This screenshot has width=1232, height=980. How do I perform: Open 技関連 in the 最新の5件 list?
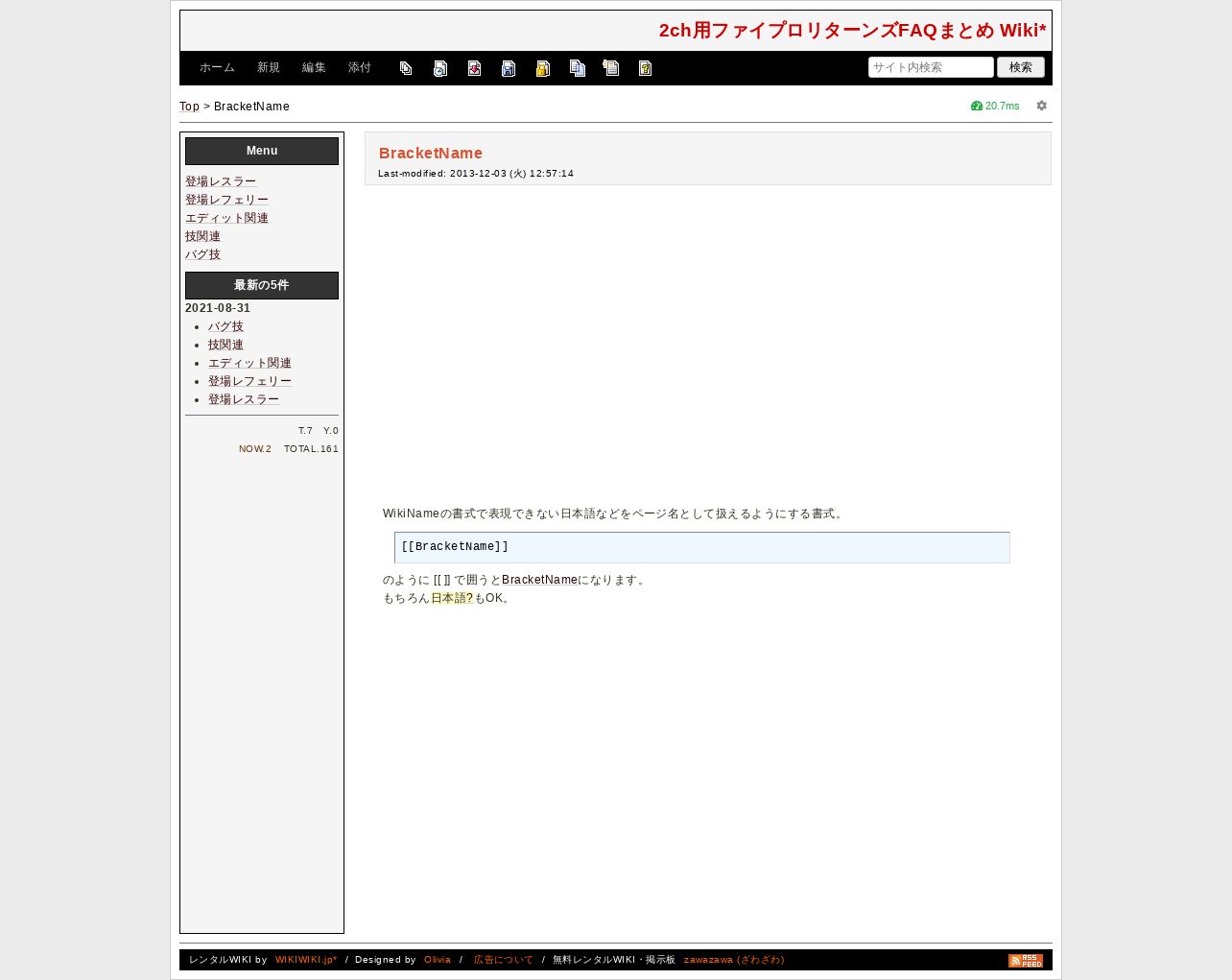pos(225,345)
